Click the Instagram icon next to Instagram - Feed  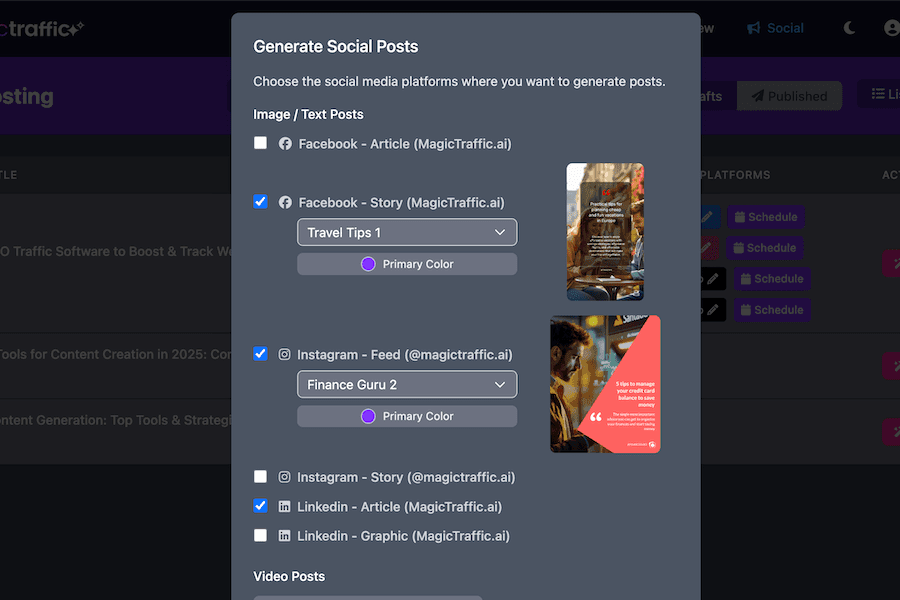coord(286,354)
